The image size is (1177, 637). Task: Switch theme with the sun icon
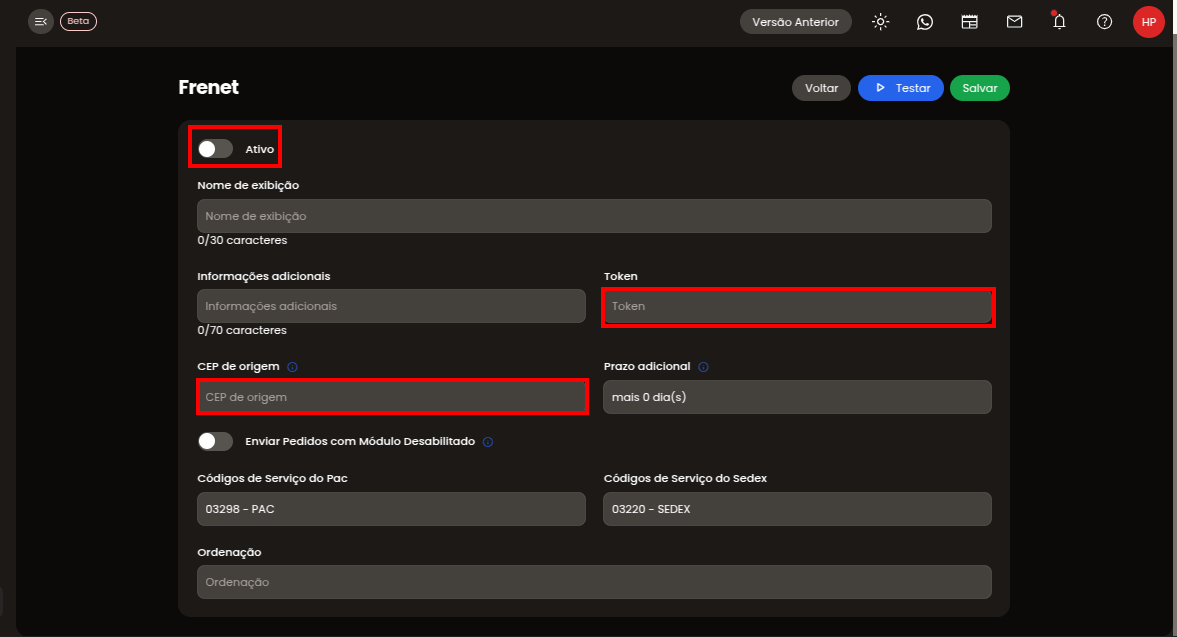[x=880, y=22]
